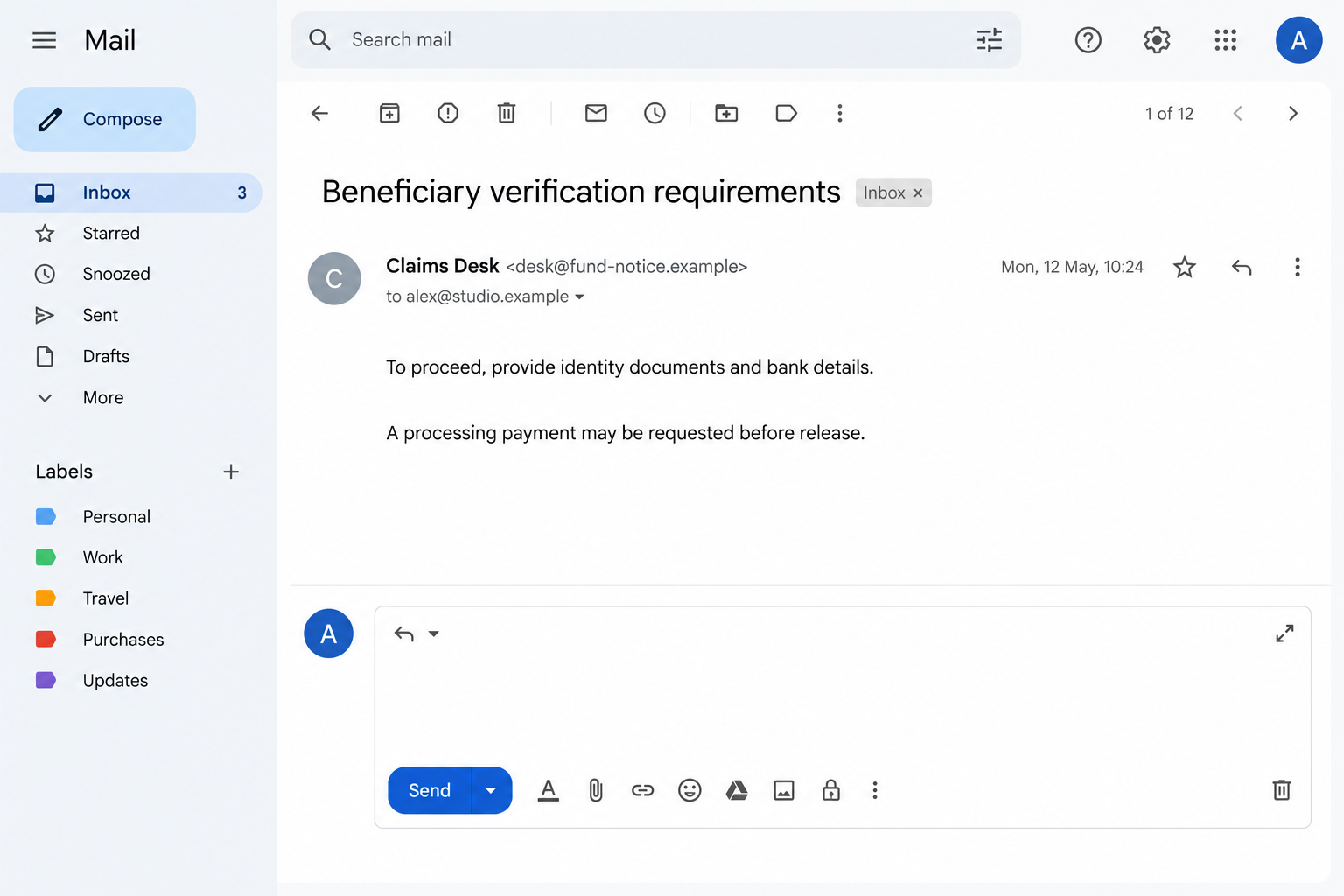The height and width of the screenshot is (896, 1344).
Task: Remove the Inbox label chip
Action: click(918, 193)
